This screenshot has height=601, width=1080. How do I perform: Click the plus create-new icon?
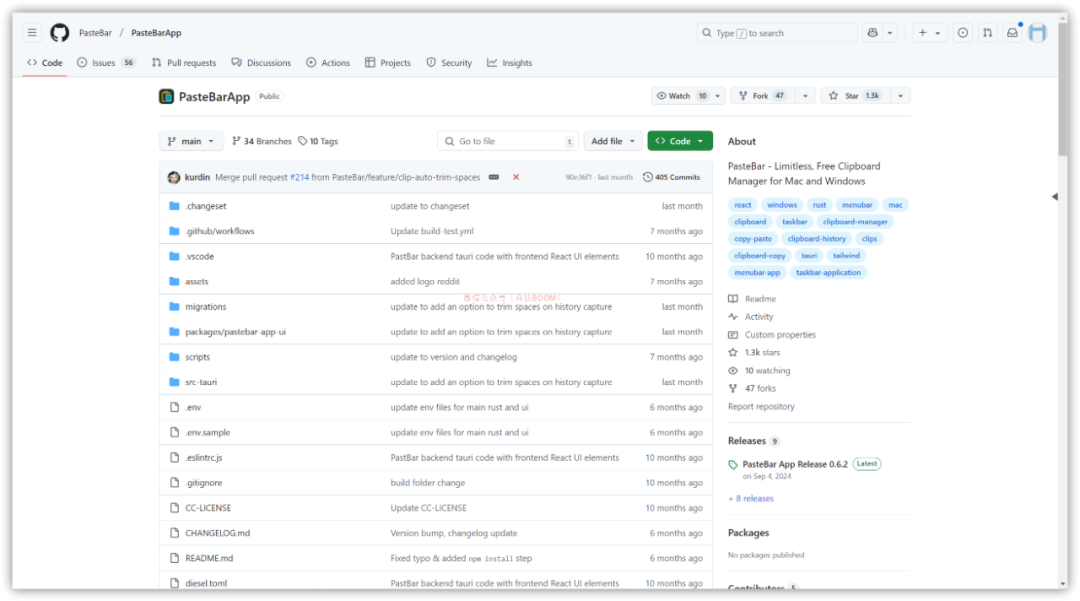tap(922, 32)
